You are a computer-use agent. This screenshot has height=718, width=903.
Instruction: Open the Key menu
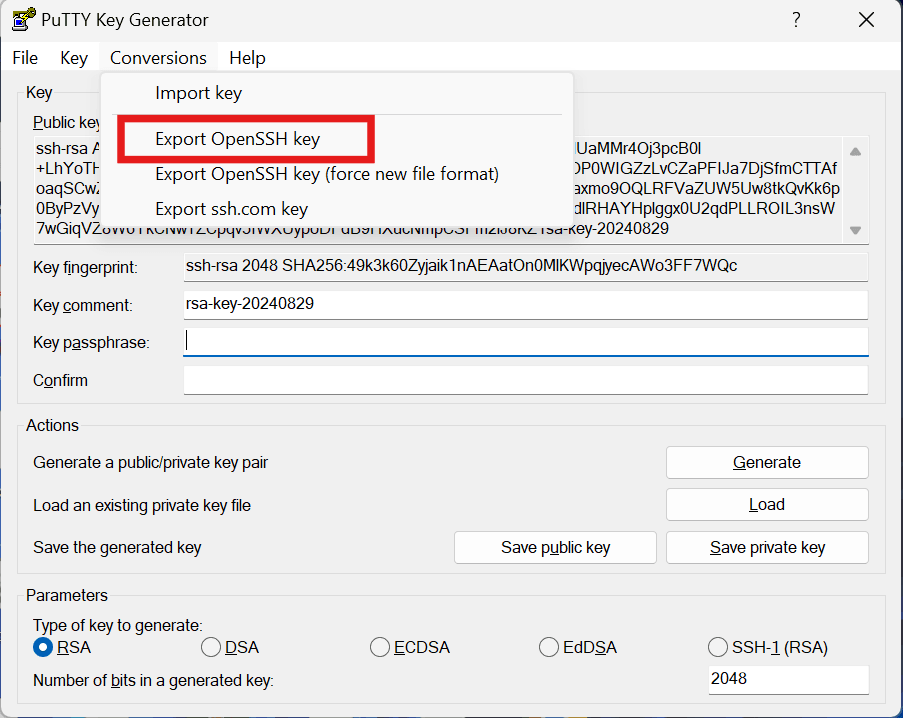click(74, 58)
